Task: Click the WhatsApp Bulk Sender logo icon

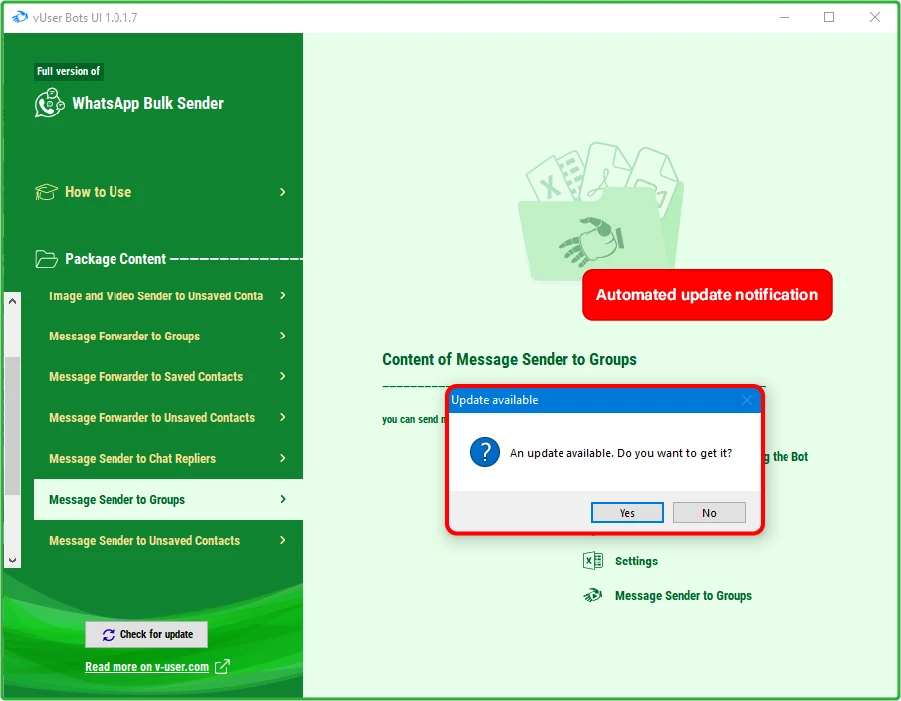Action: pos(49,103)
